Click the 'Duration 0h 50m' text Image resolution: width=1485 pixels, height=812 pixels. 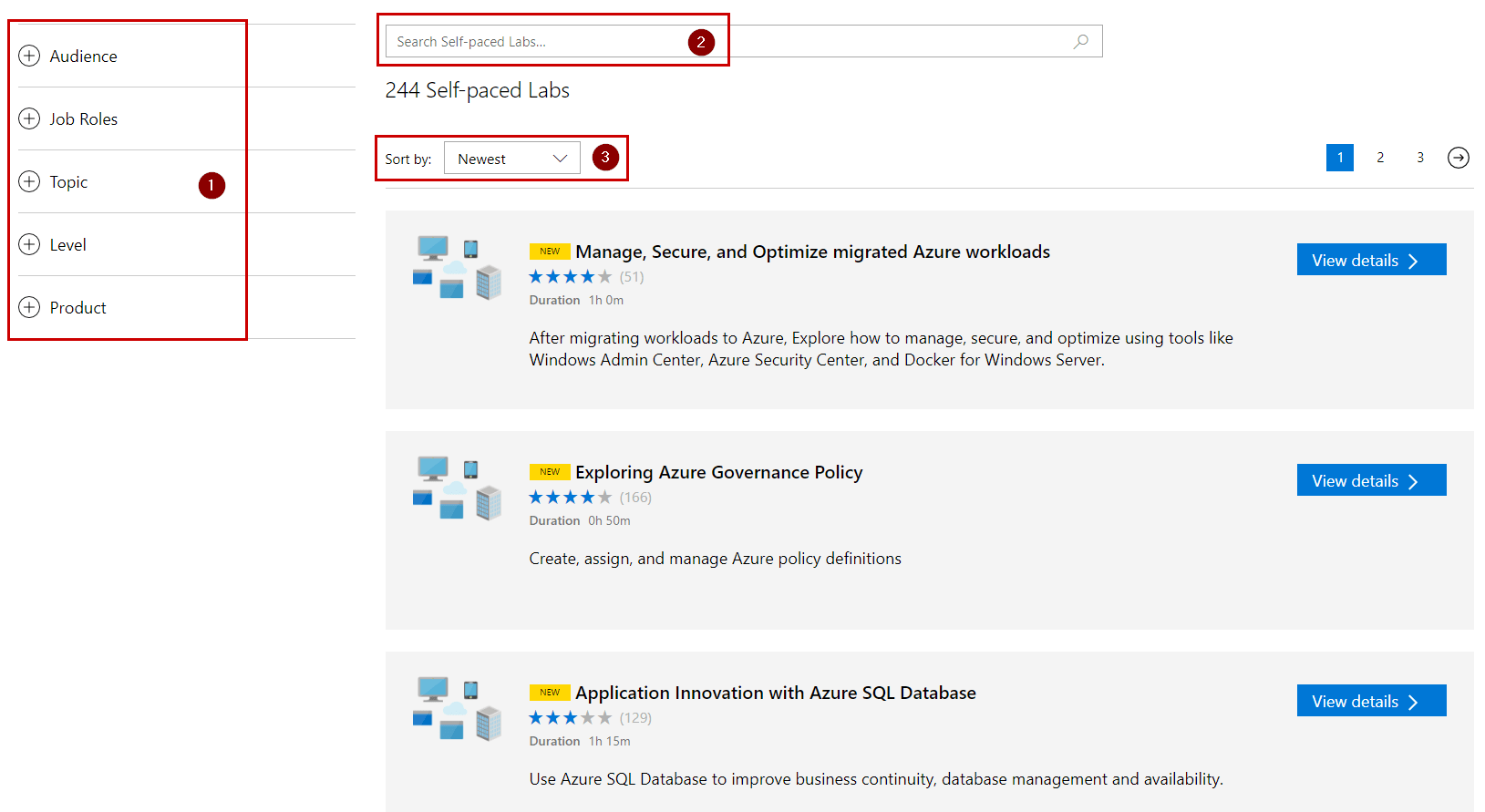click(x=580, y=520)
